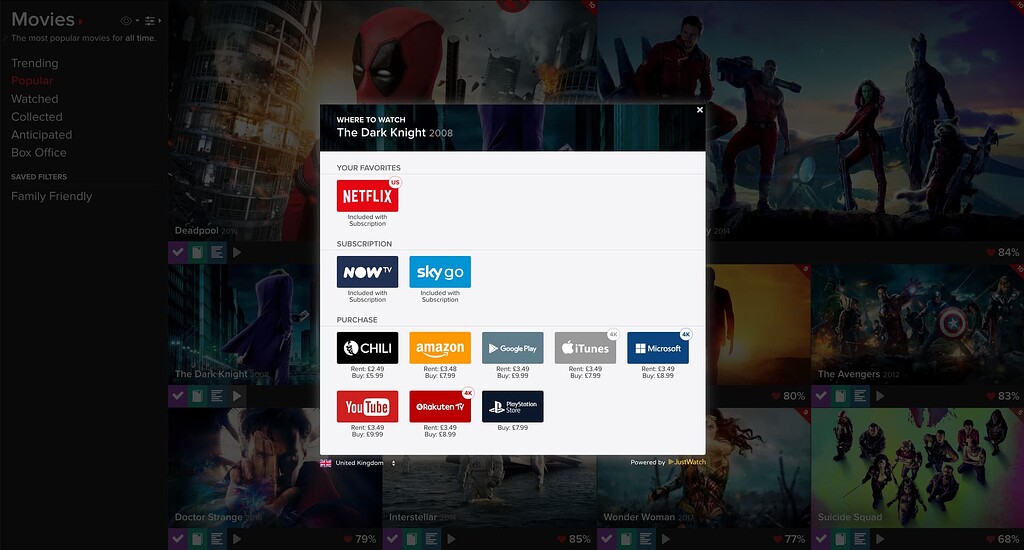The image size is (1024, 550).
Task: Toggle the watched checkmark under The Avengers
Action: pos(821,396)
